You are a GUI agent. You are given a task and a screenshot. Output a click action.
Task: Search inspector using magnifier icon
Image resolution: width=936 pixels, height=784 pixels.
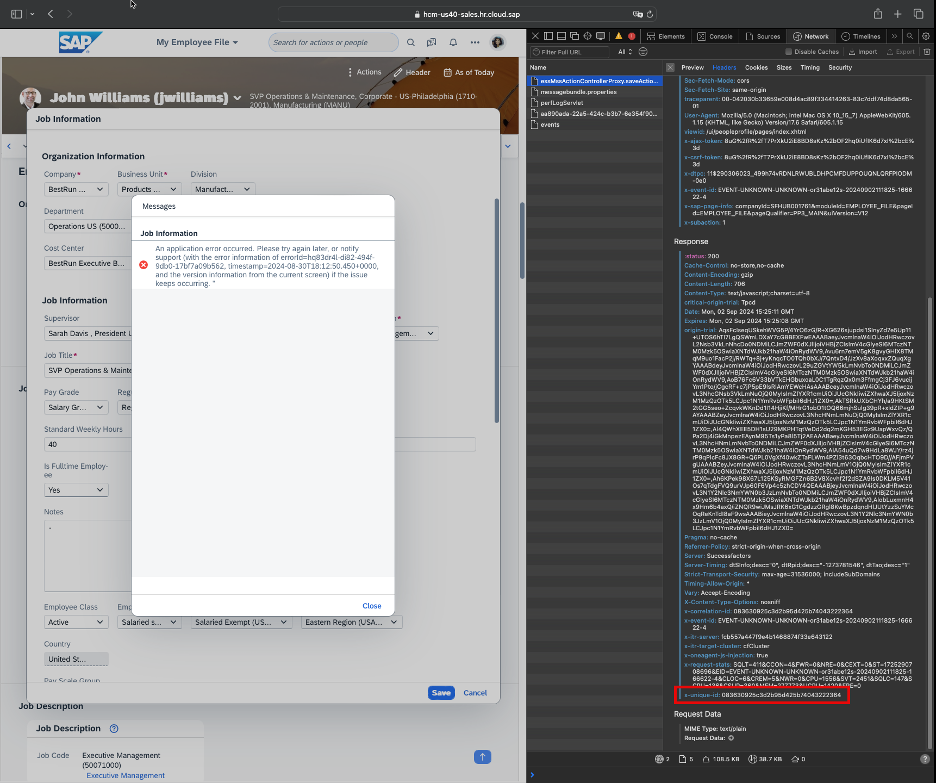click(910, 36)
